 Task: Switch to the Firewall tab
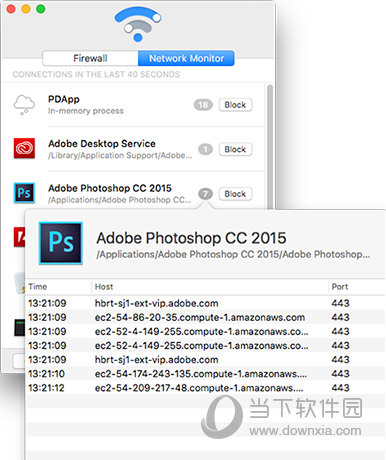[90, 58]
